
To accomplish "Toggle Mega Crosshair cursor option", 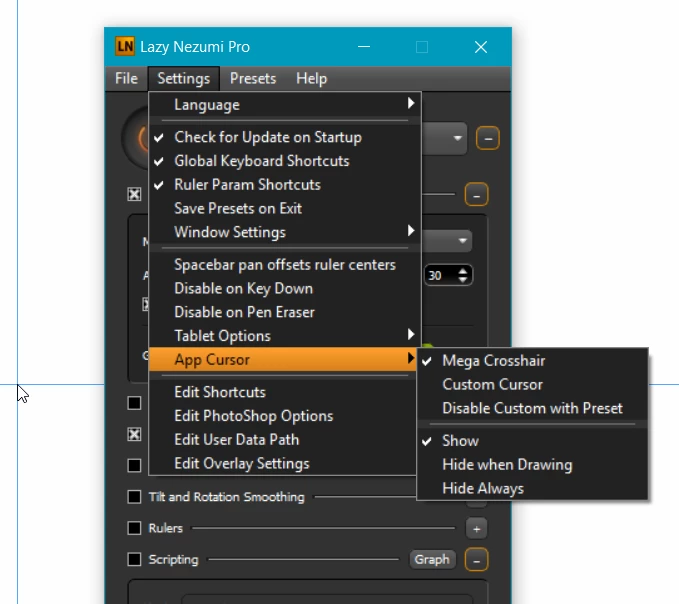I will tap(533, 361).
